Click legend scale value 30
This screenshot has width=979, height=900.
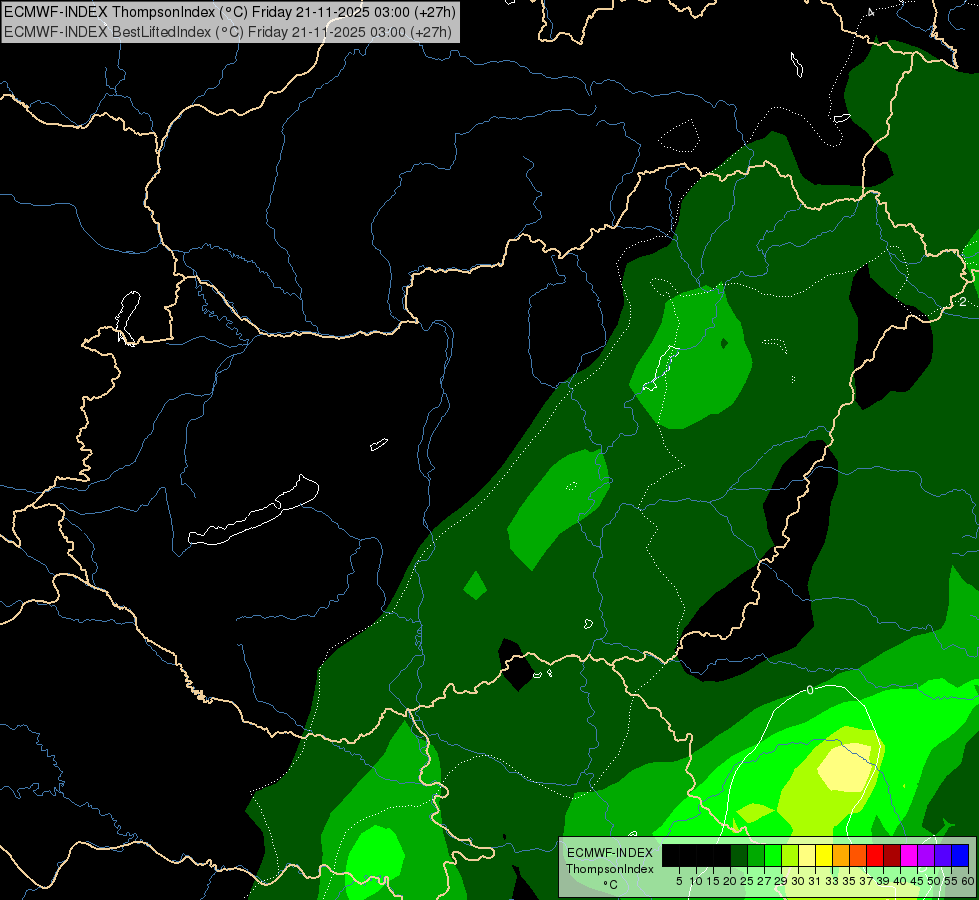coord(798,881)
